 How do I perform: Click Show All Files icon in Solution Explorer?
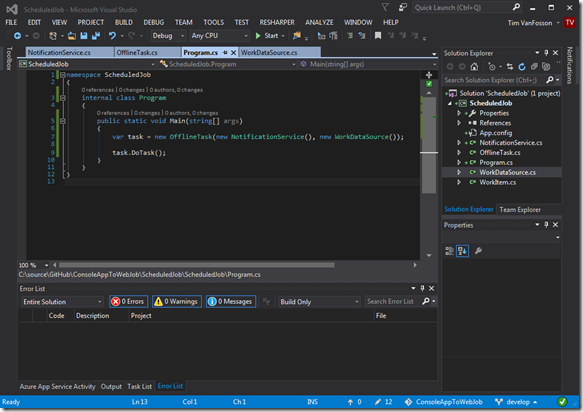546,67
